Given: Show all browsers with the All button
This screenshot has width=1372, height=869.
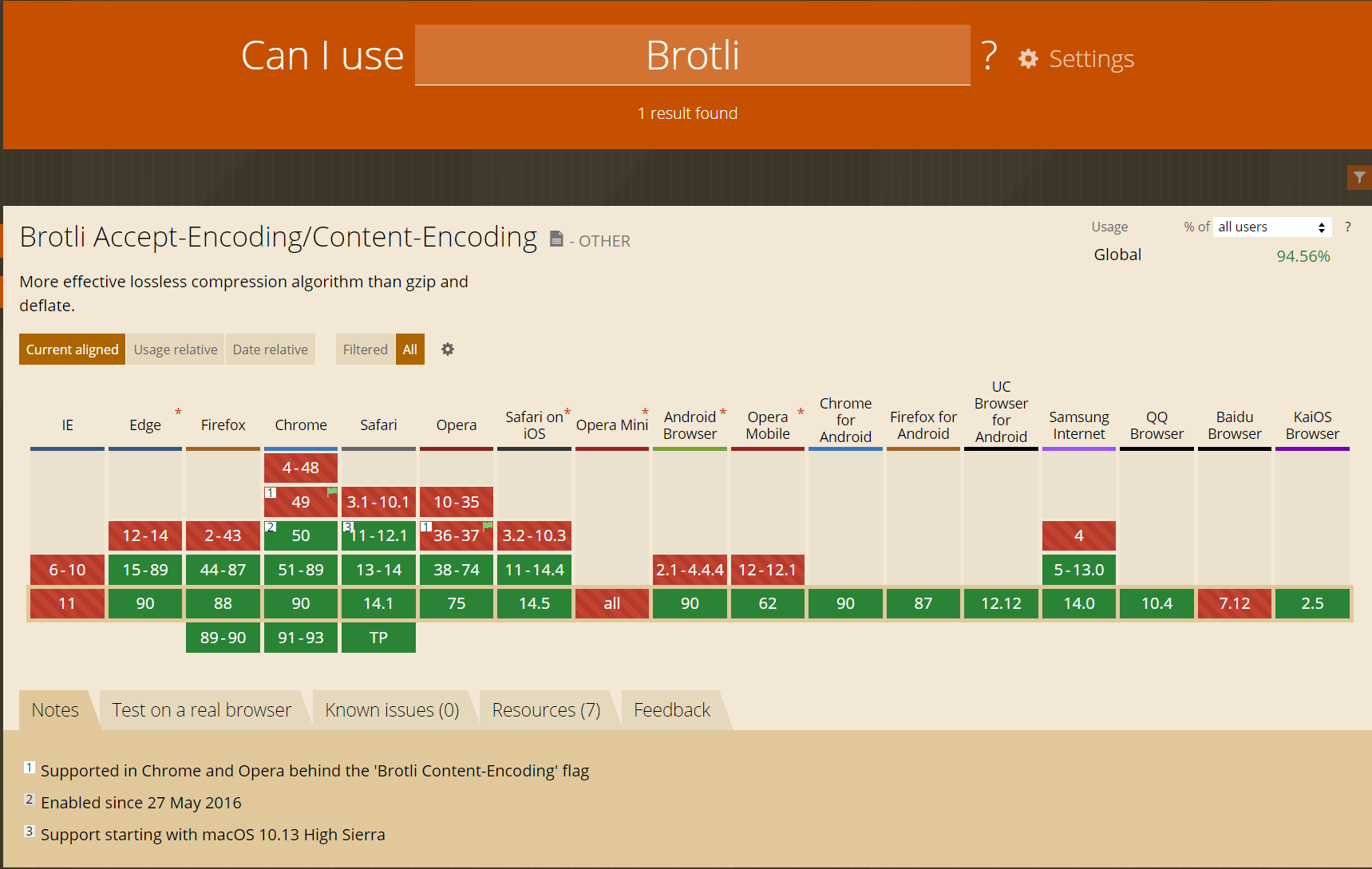Looking at the screenshot, I should tap(409, 349).
